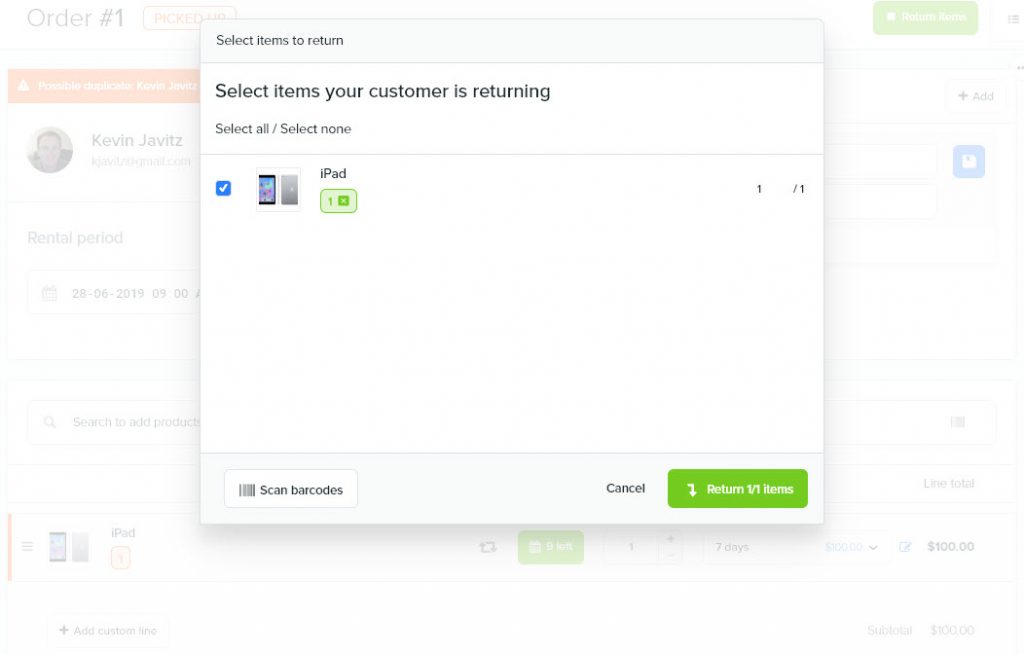The height and width of the screenshot is (654, 1024).
Task: Click the return quantity field showing 1
Action: [759, 189]
